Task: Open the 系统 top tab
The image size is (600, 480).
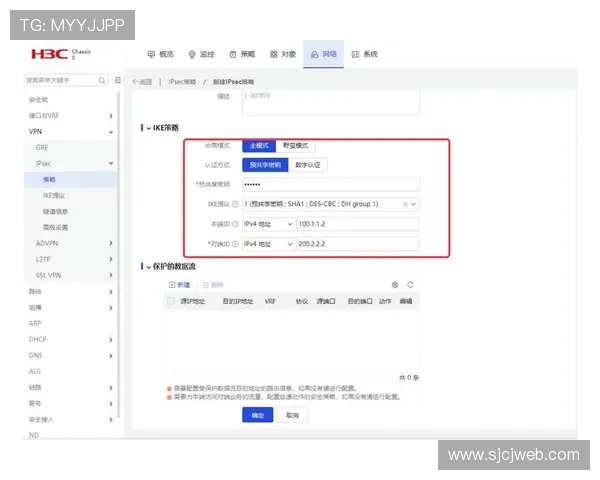Action: click(365, 54)
